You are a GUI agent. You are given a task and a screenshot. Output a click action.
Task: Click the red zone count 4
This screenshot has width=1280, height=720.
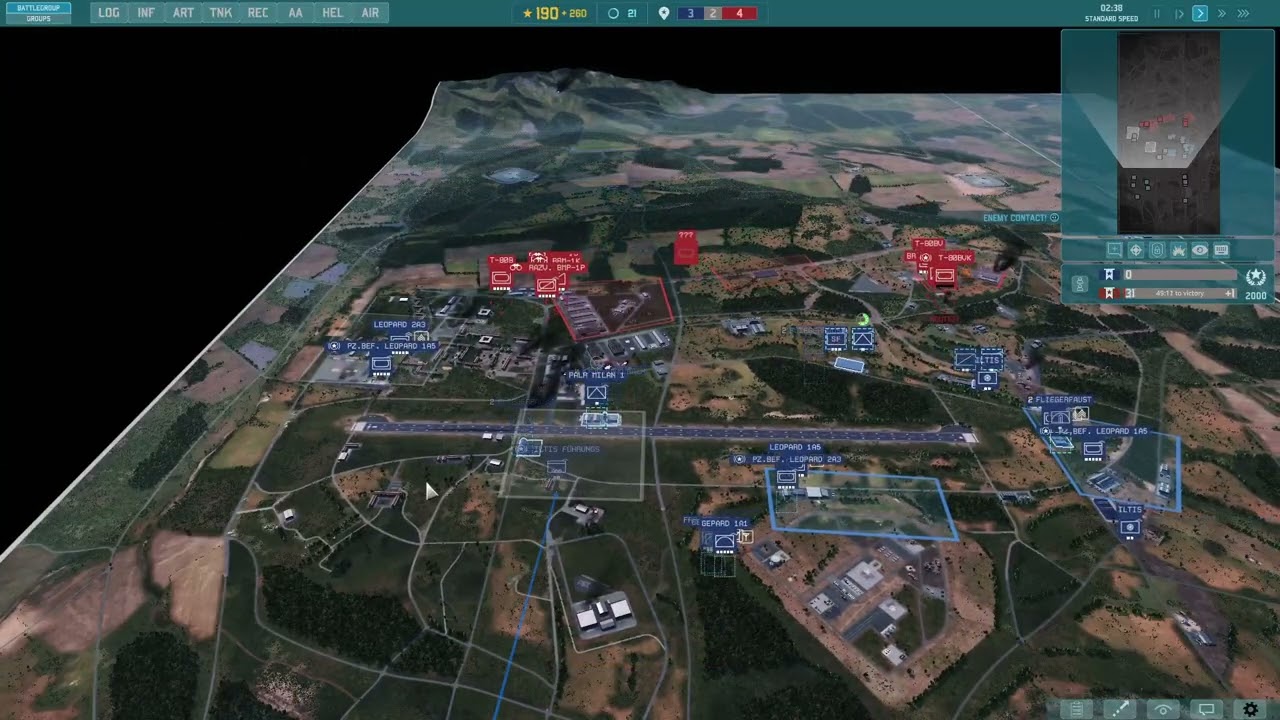[x=740, y=13]
